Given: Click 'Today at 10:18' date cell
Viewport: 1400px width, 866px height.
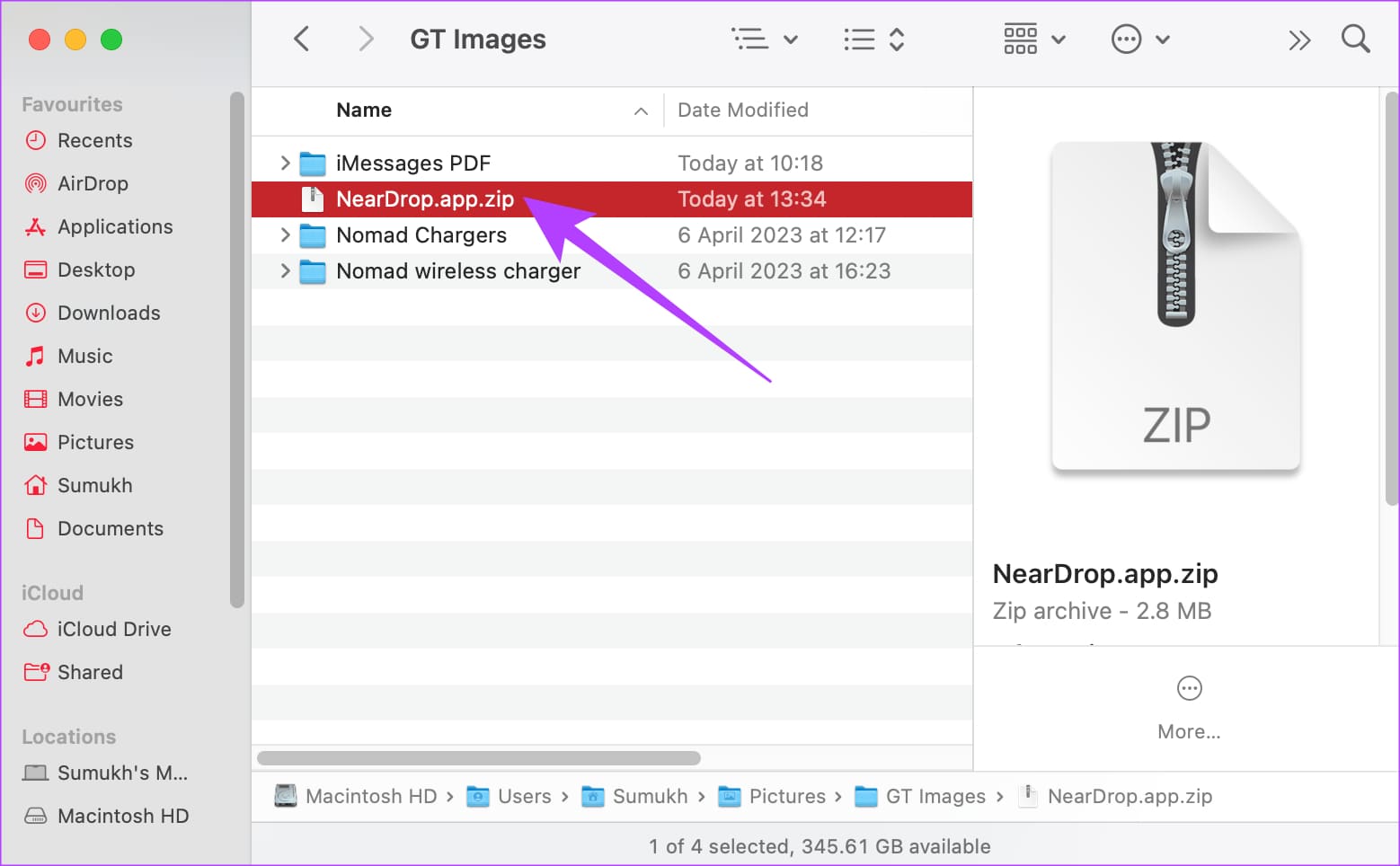Looking at the screenshot, I should pyautogui.click(x=750, y=163).
